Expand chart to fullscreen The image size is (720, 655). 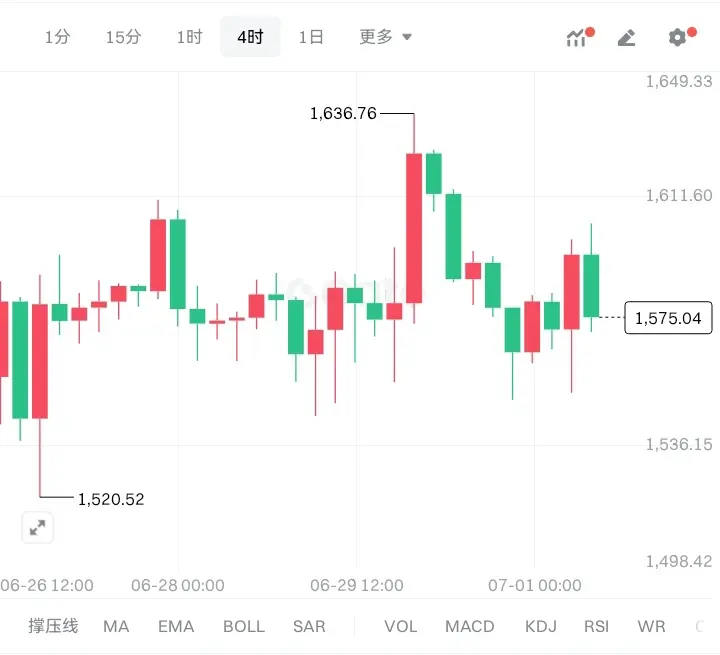click(38, 527)
